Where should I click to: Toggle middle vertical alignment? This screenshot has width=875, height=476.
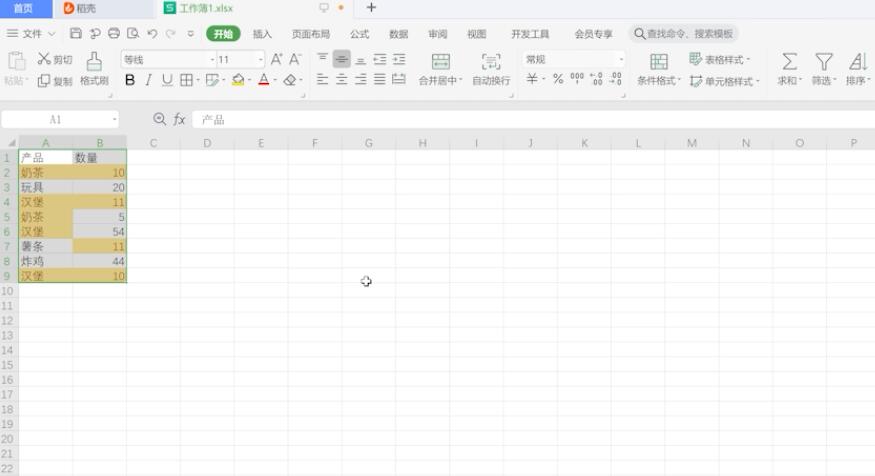[x=342, y=59]
